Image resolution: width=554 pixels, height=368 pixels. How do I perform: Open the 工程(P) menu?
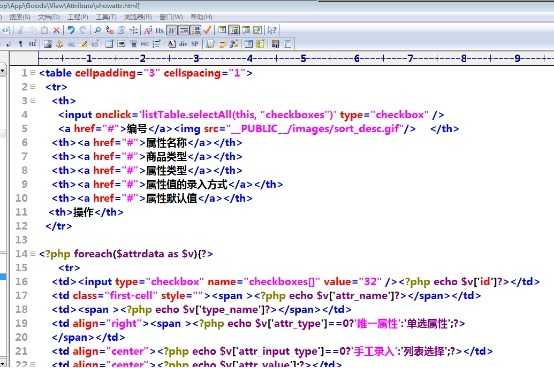coord(78,17)
